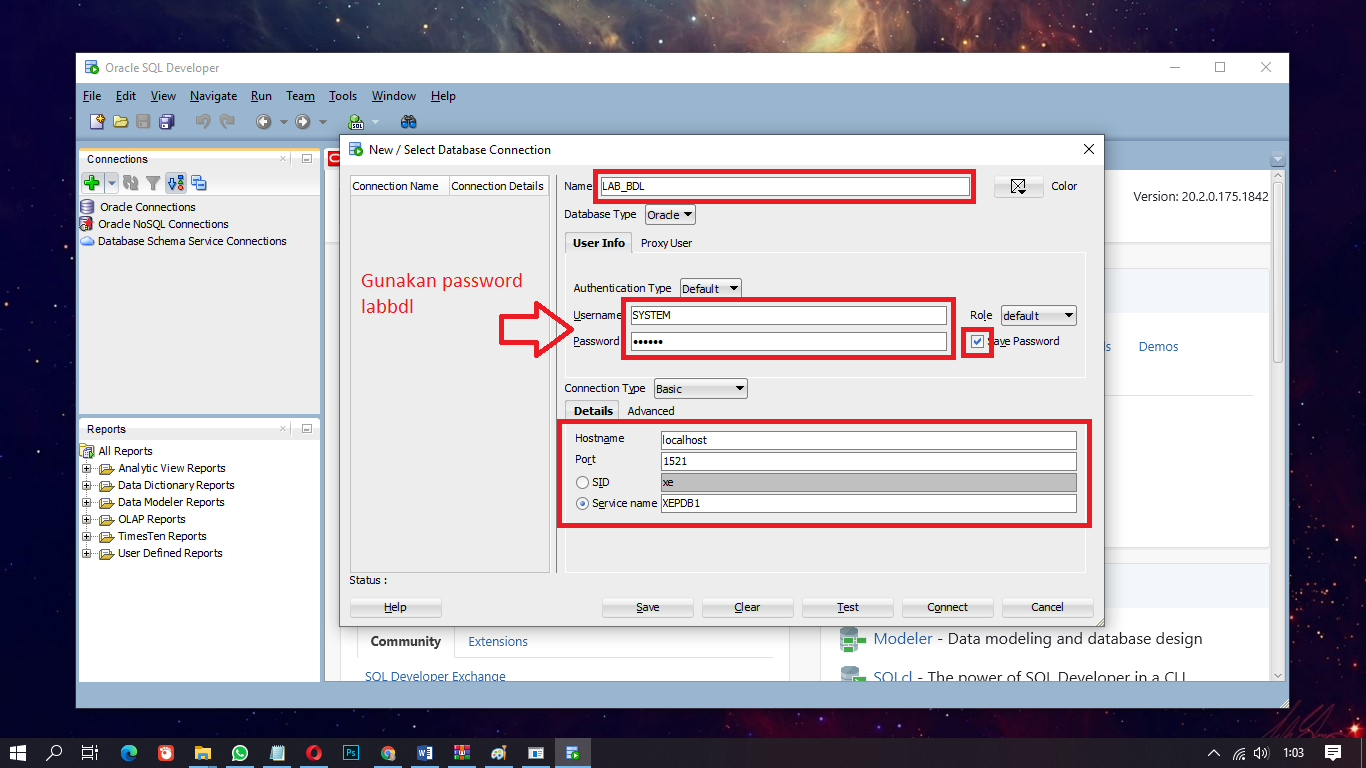Minimize the Connections panel
The height and width of the screenshot is (768, 1366).
pos(307,159)
